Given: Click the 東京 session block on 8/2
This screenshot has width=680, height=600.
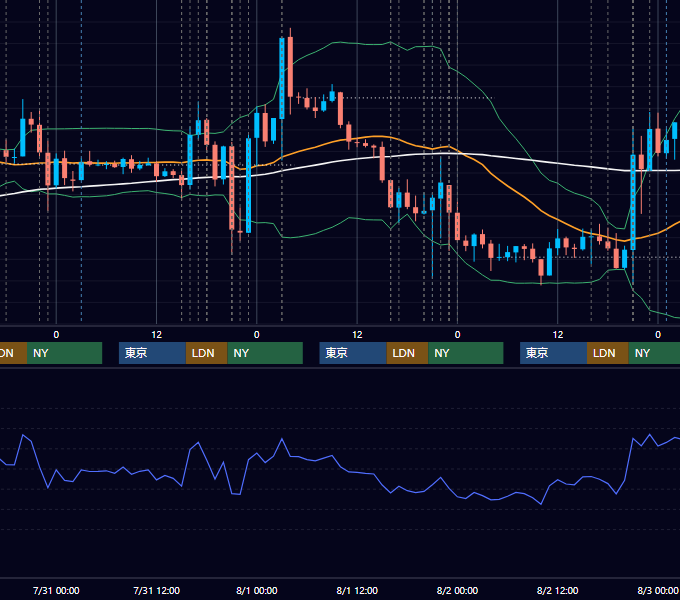Looking at the screenshot, I should tap(553, 353).
